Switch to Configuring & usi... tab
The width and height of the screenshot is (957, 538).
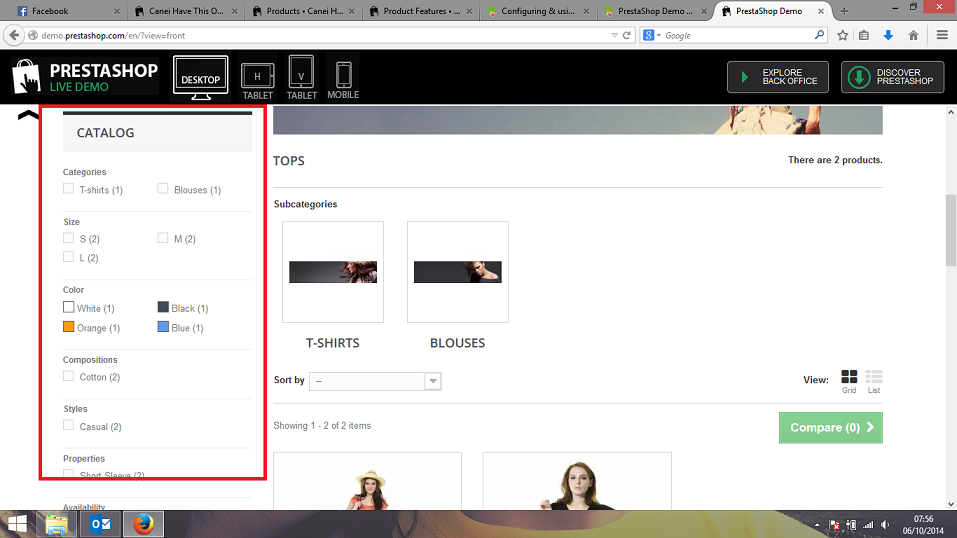[x=538, y=11]
